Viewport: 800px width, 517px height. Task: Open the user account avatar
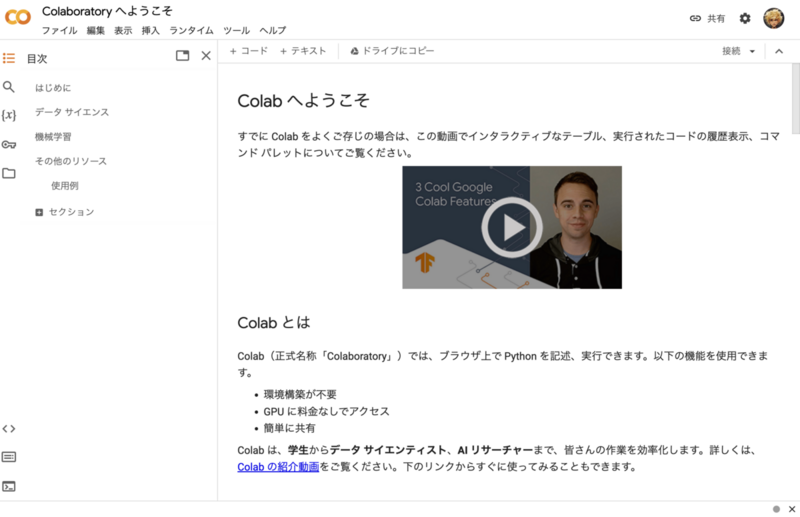[773, 19]
